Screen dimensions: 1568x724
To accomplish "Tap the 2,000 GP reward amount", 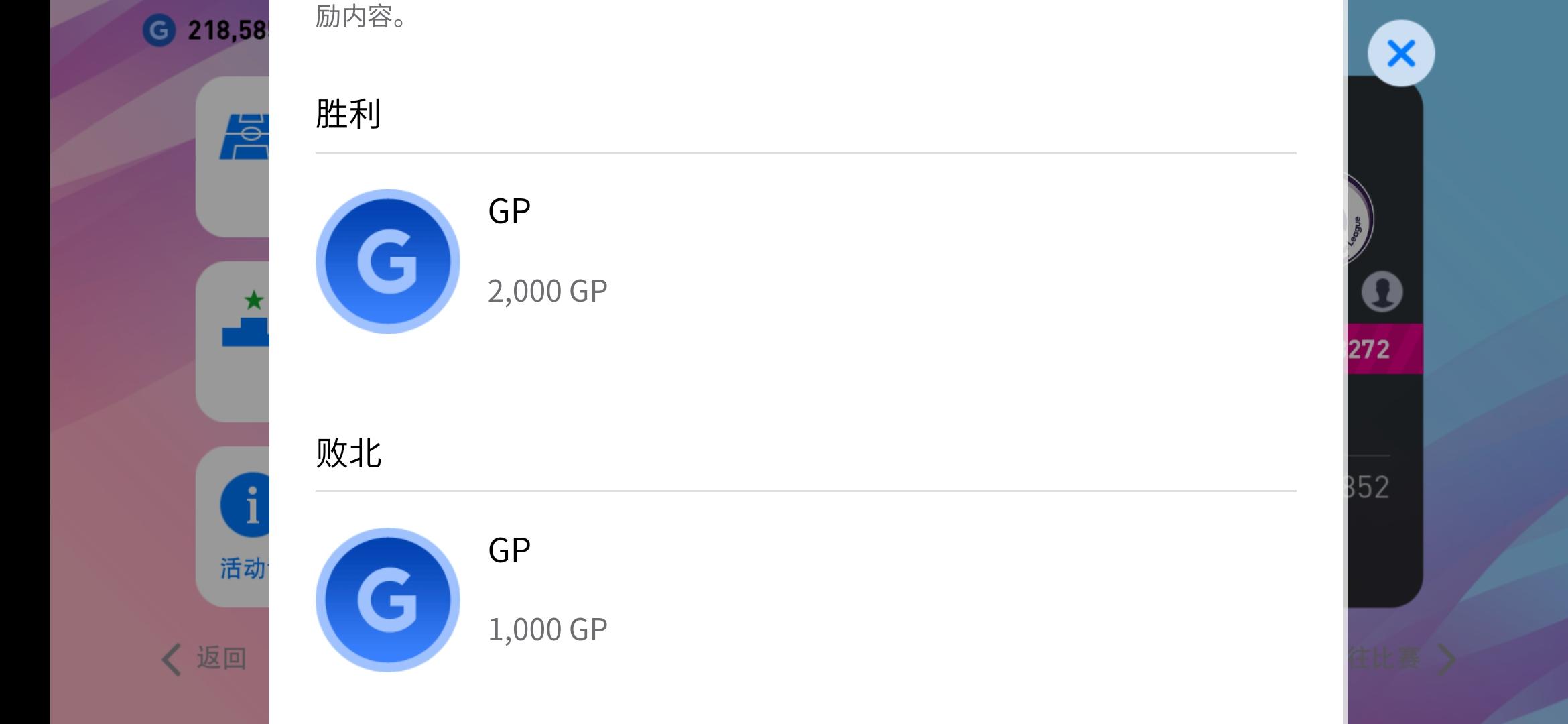I will tap(547, 291).
